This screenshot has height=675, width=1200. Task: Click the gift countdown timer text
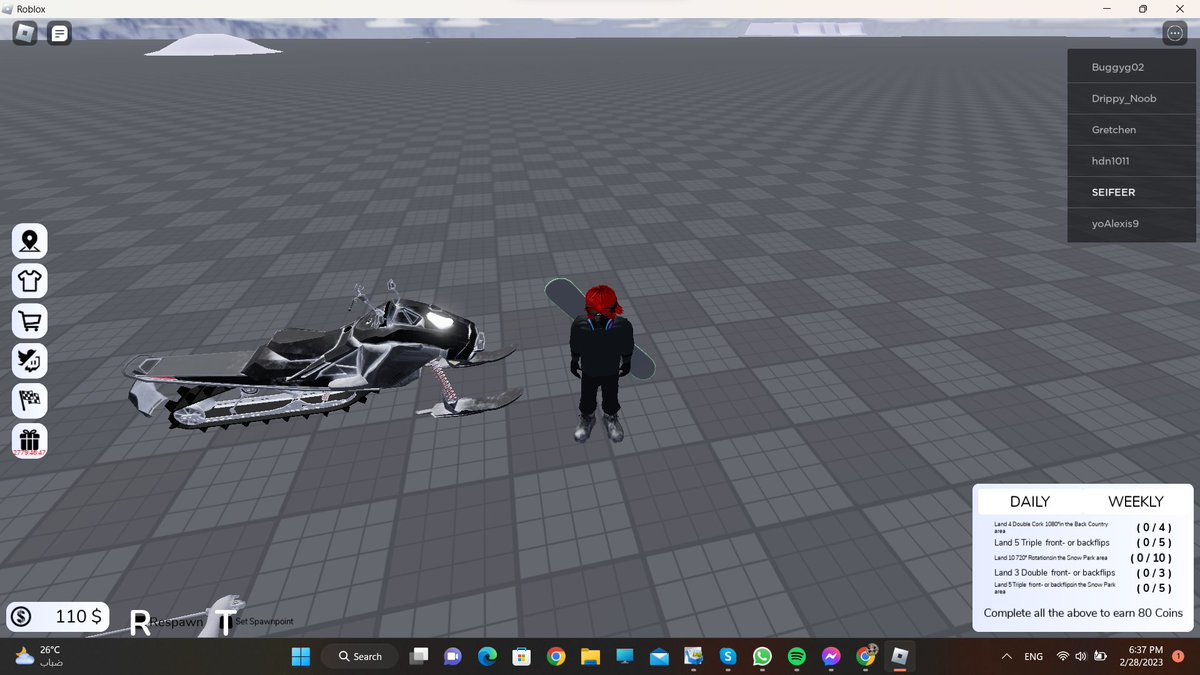tap(30, 453)
